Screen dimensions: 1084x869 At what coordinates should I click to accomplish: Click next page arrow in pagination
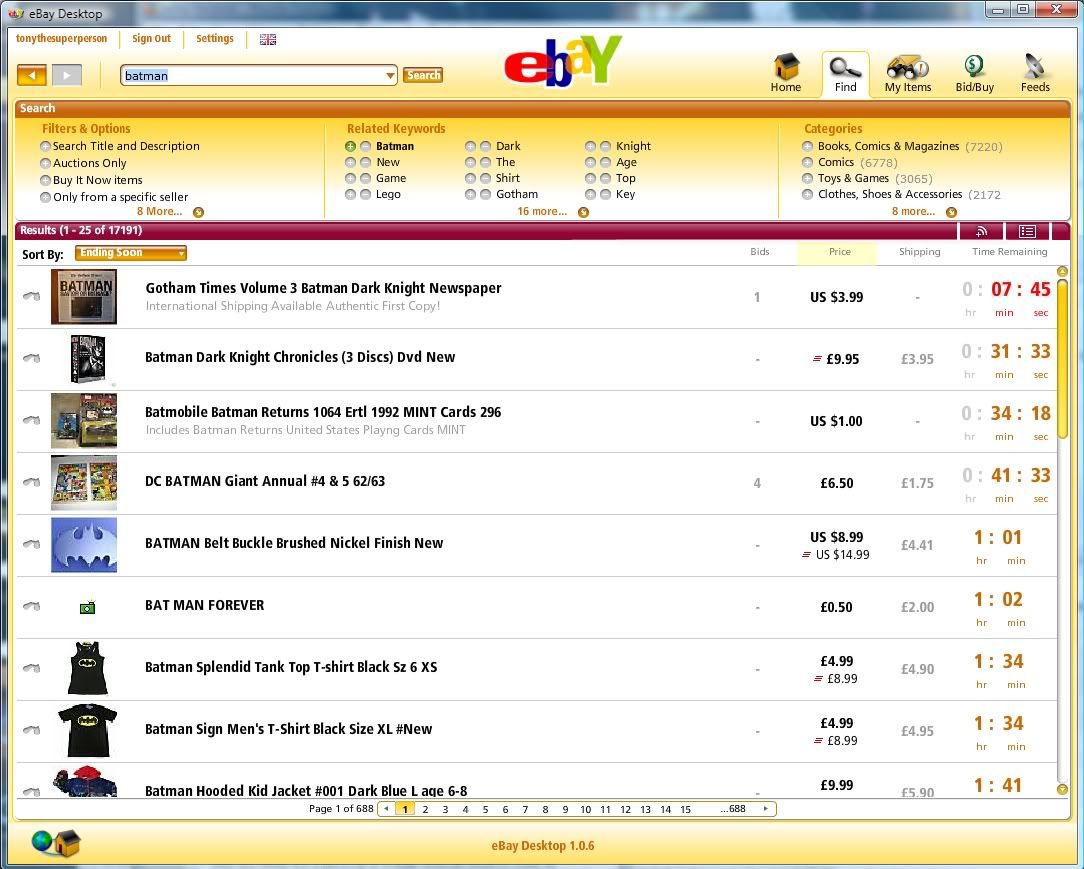(x=765, y=809)
